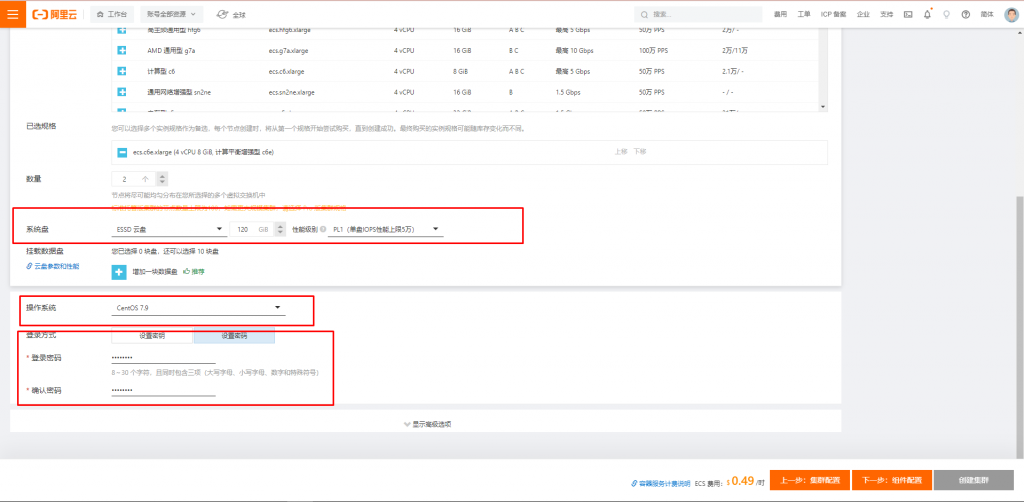Adjust the node quantity stepper arrows

click(x=162, y=179)
